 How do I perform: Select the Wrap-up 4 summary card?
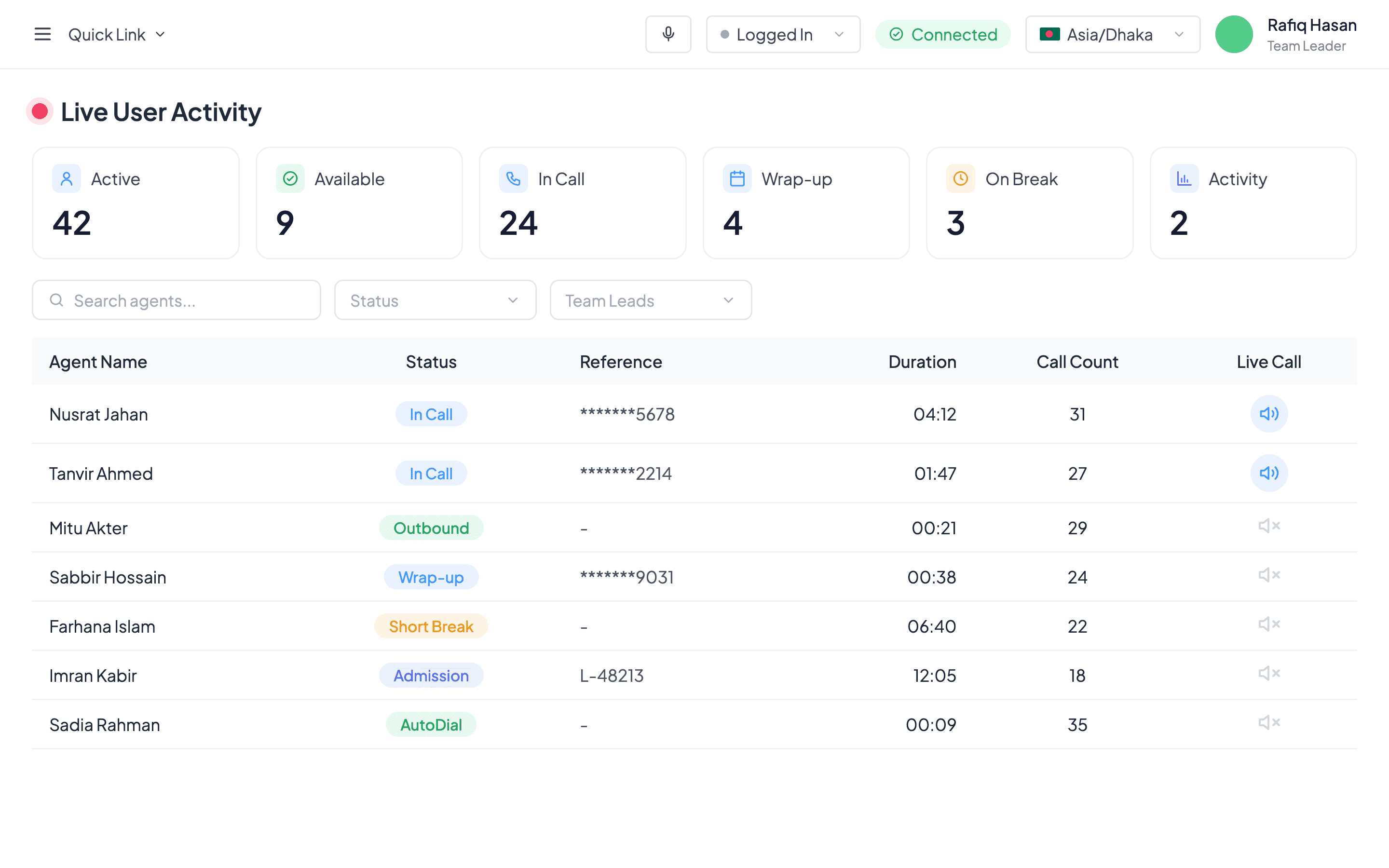coord(806,203)
